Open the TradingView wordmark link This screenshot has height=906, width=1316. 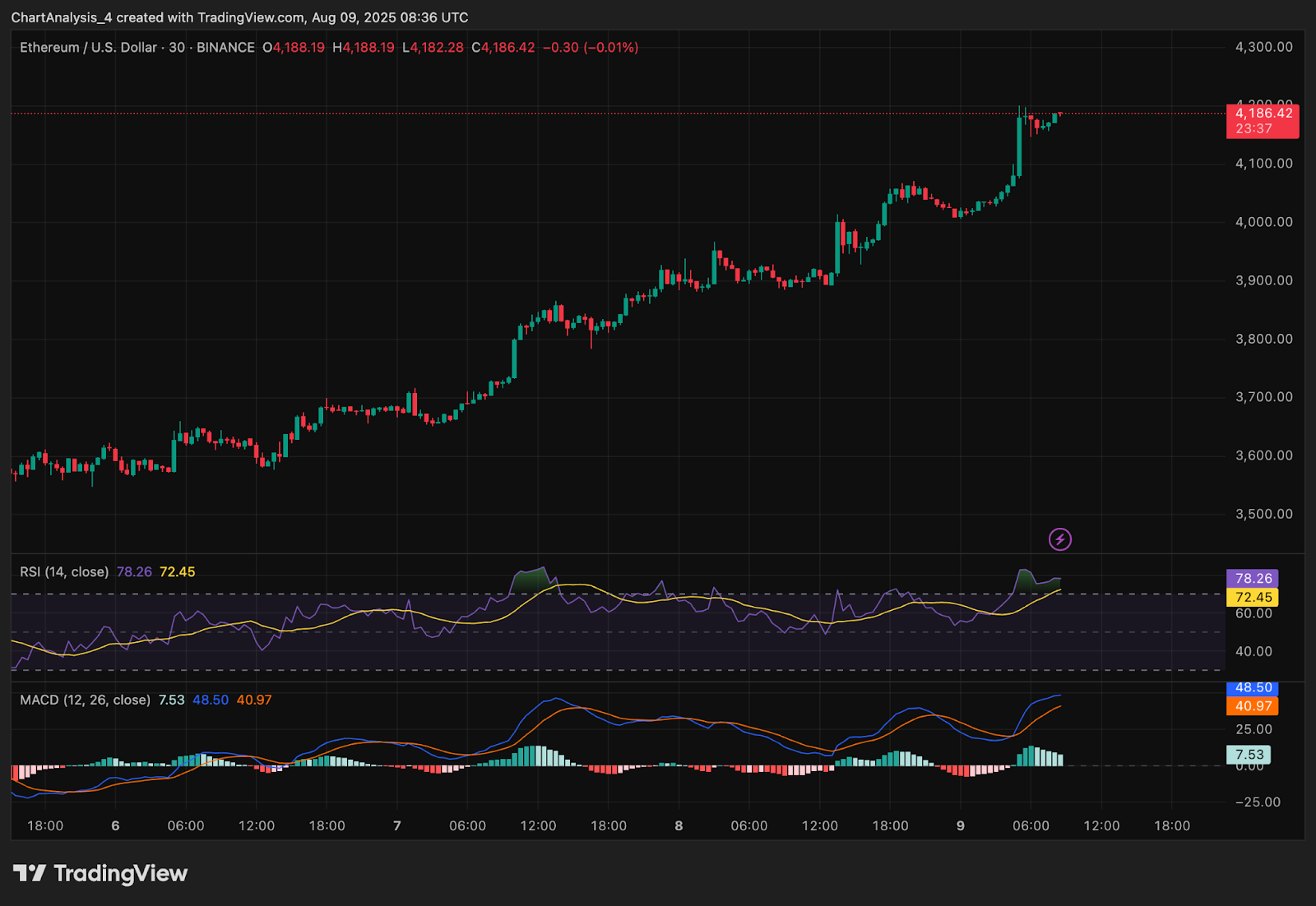point(120,873)
